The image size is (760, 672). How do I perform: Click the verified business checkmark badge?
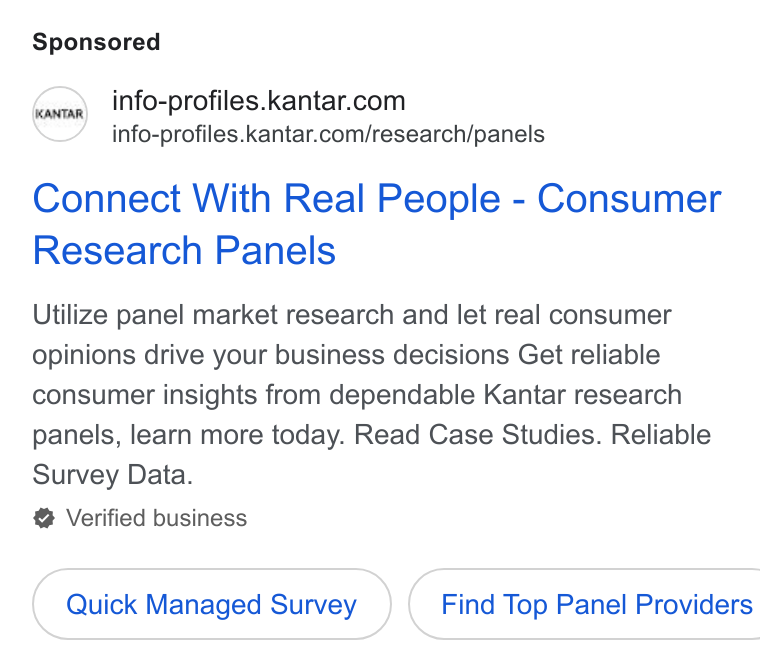pyautogui.click(x=44, y=518)
